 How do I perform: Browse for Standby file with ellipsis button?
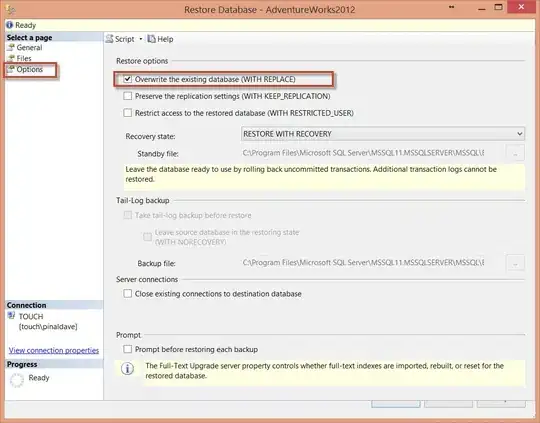coord(515,153)
